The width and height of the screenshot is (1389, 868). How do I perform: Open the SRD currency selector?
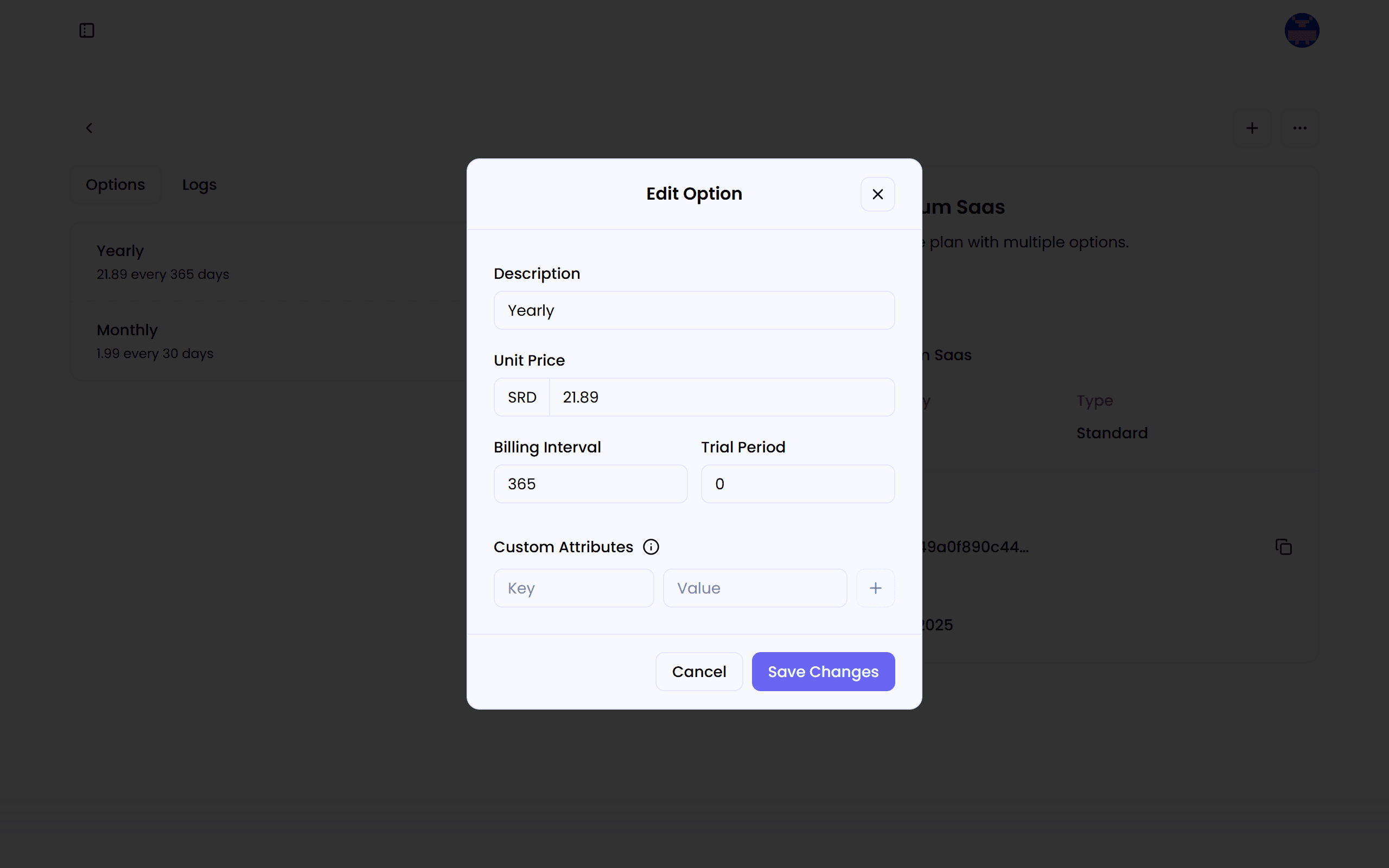[x=521, y=397]
